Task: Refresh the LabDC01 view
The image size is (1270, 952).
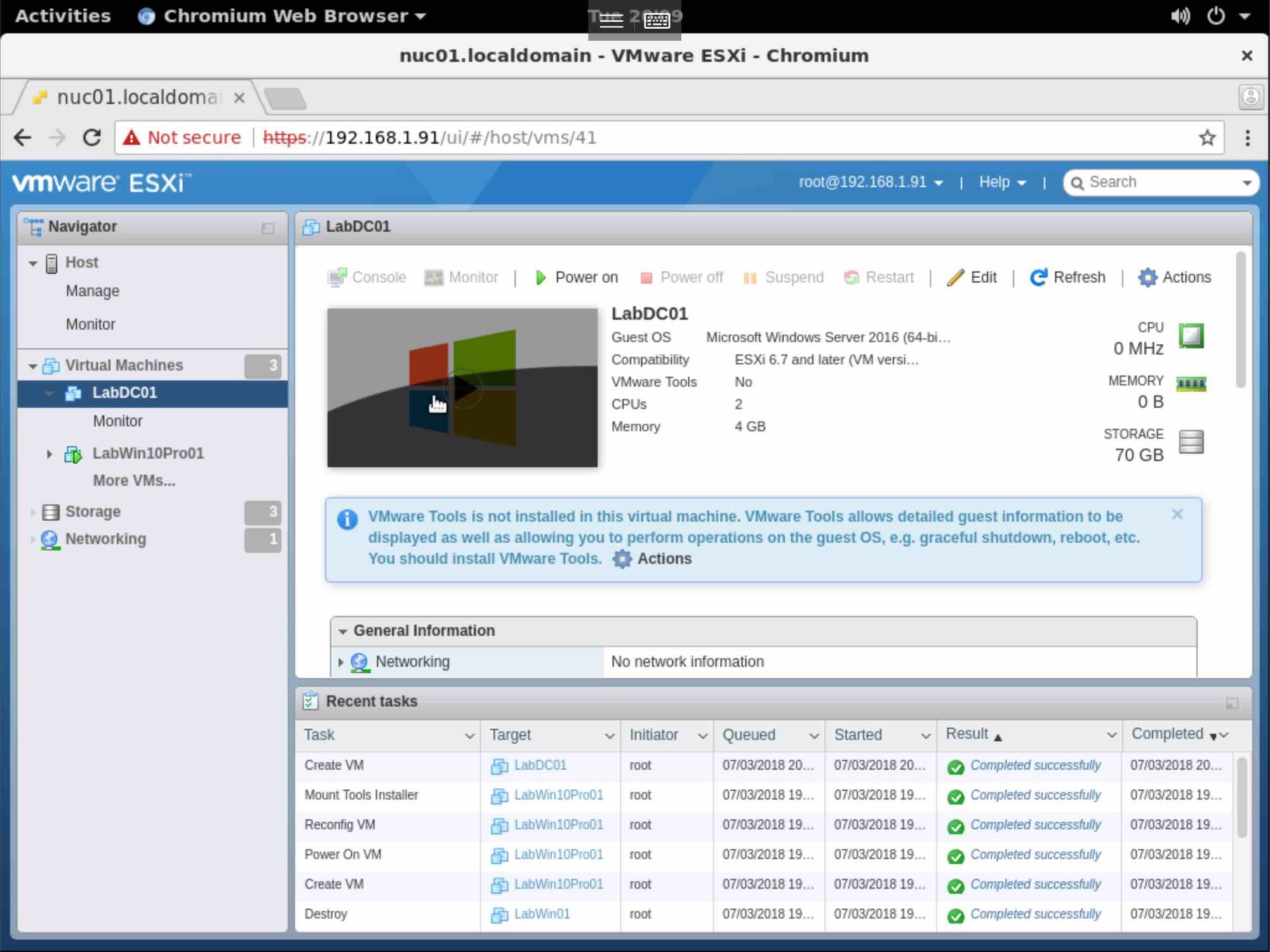Action: click(x=1067, y=278)
